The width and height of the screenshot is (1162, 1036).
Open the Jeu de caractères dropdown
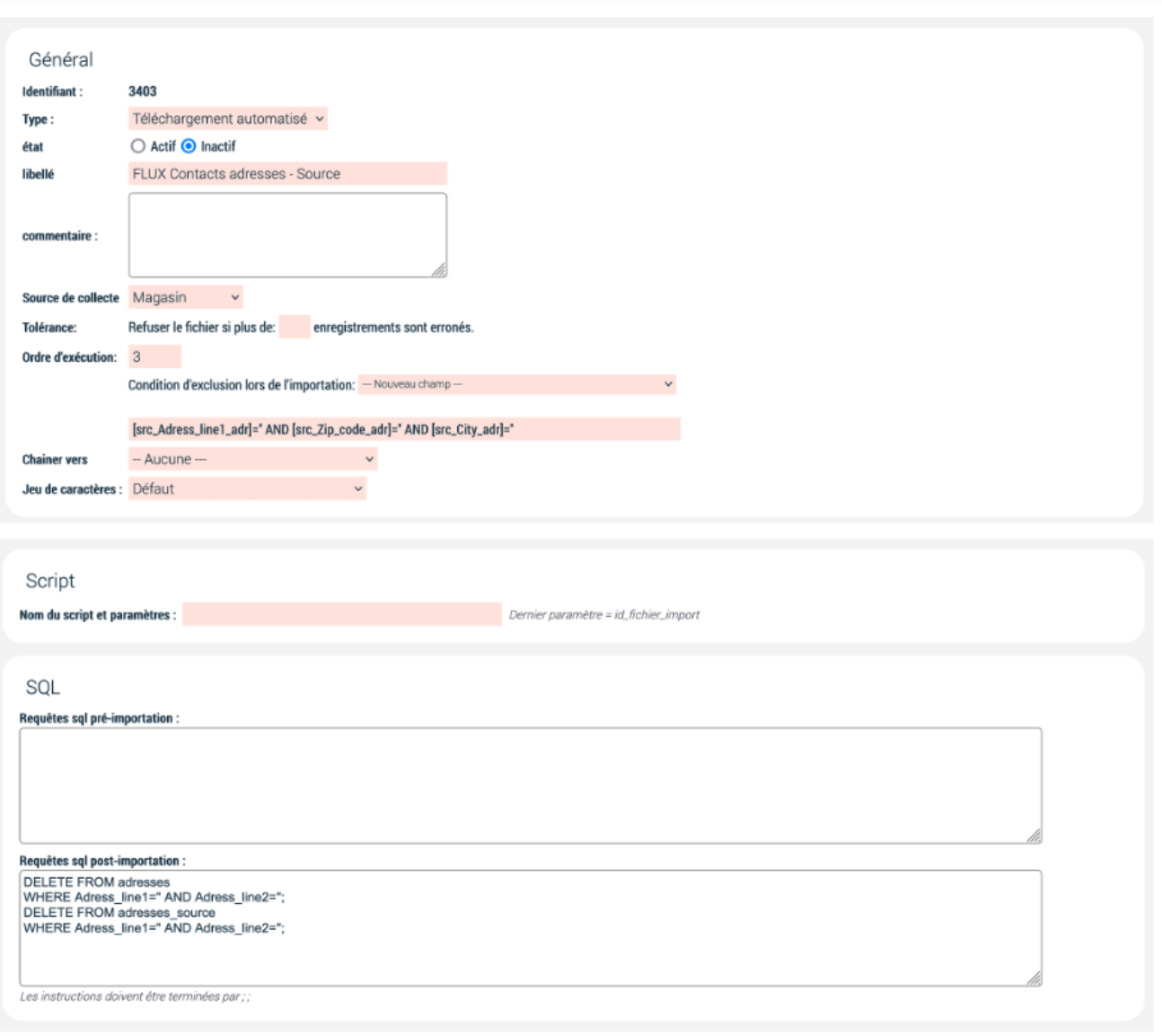point(248,488)
